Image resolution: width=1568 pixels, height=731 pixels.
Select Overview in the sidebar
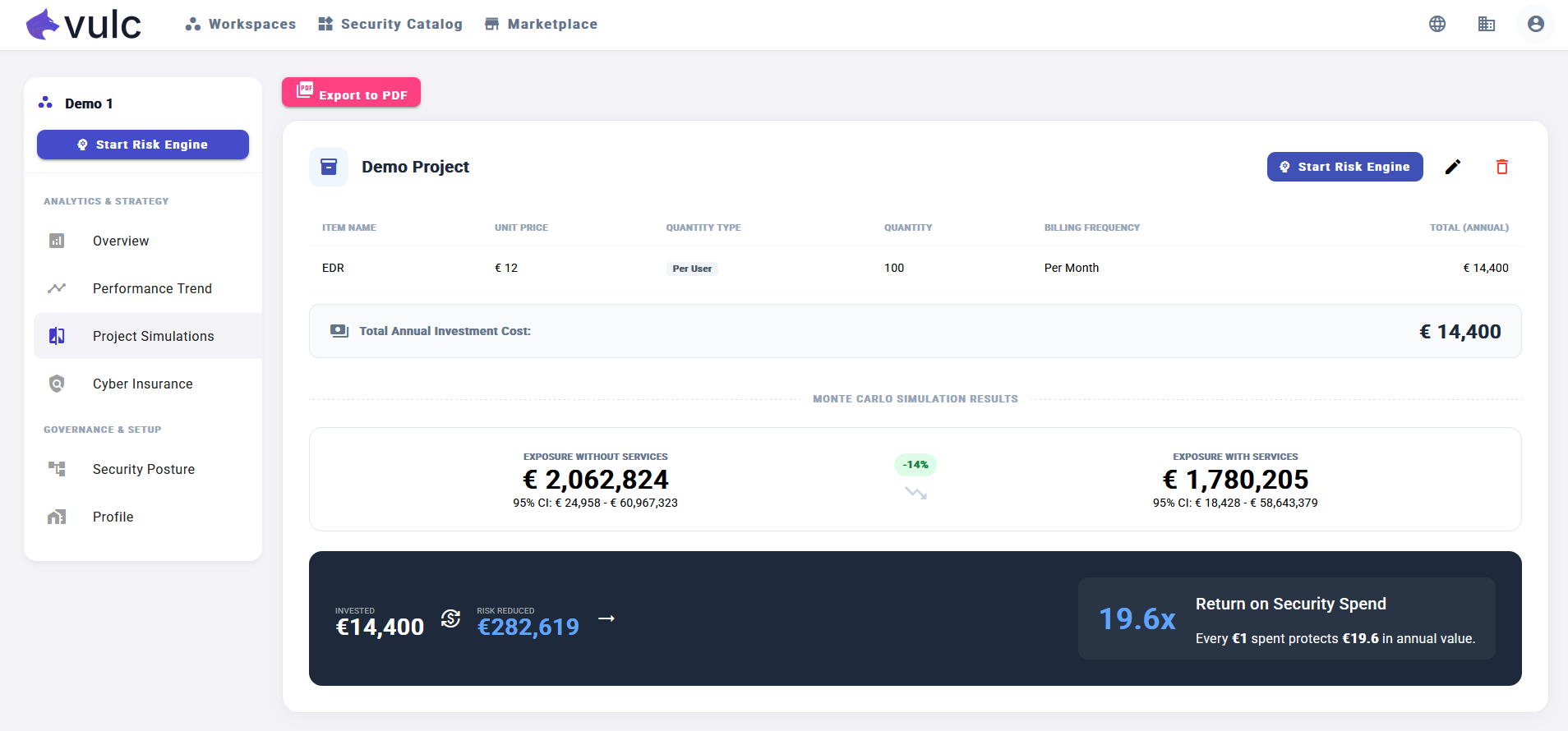tap(121, 241)
